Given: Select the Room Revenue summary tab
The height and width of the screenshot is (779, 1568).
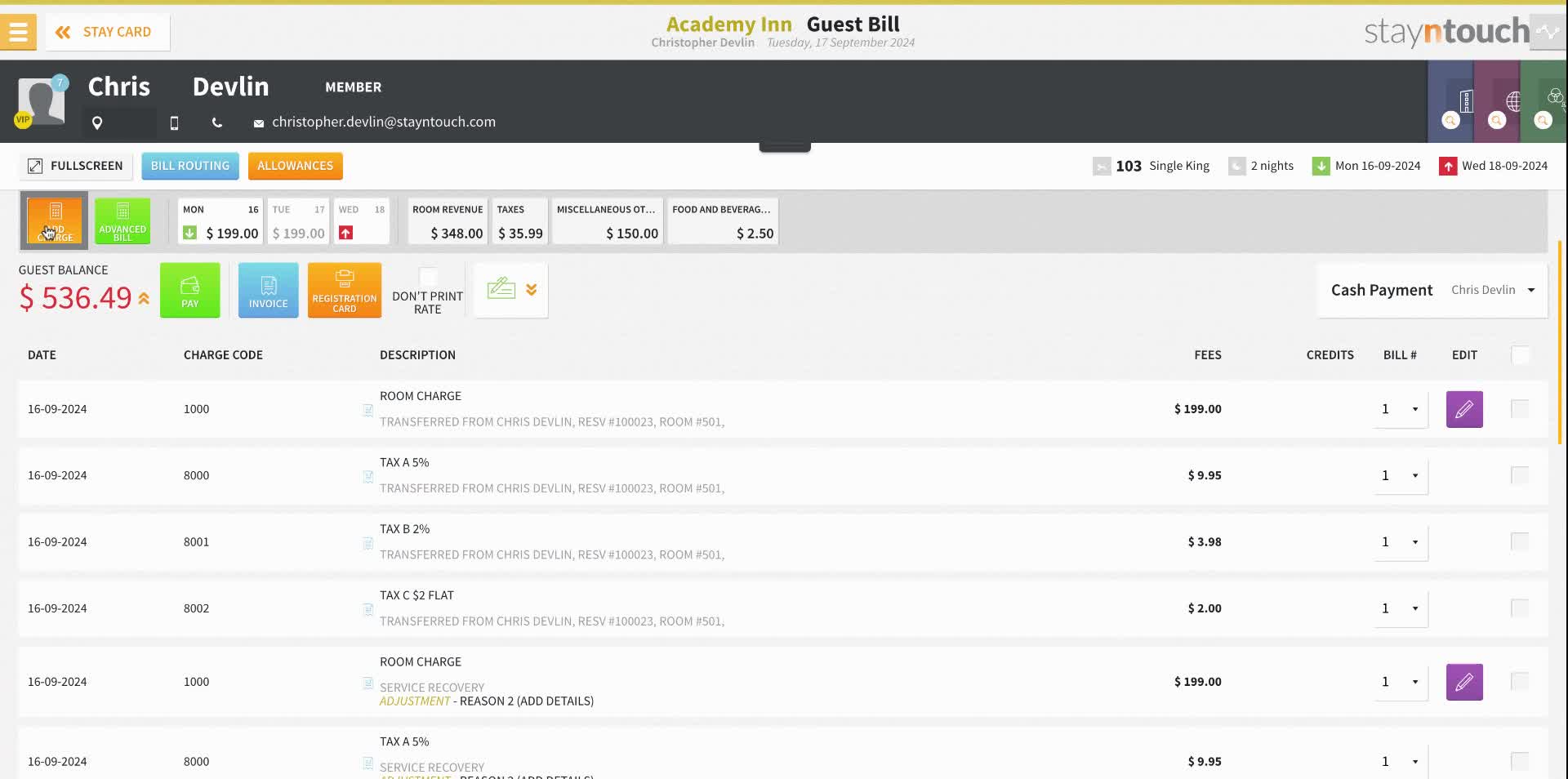Looking at the screenshot, I should 448,221.
